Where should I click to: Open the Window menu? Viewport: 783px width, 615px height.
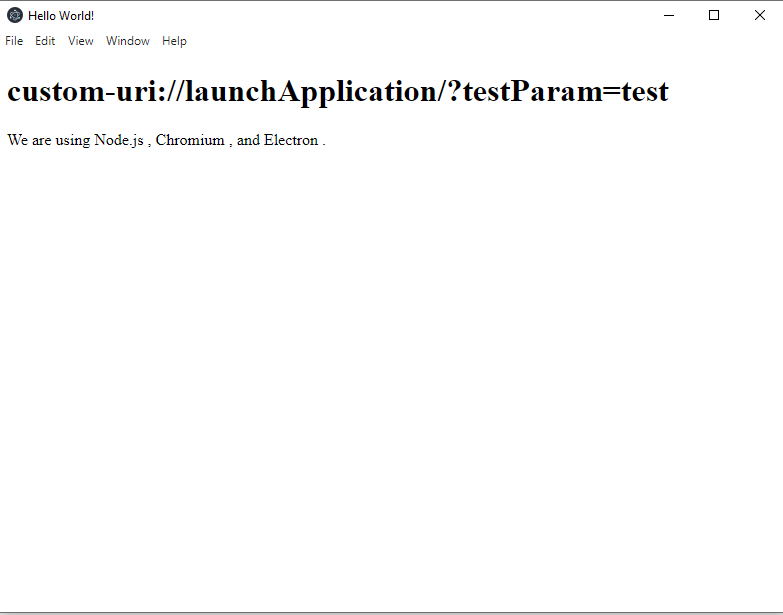click(x=128, y=41)
